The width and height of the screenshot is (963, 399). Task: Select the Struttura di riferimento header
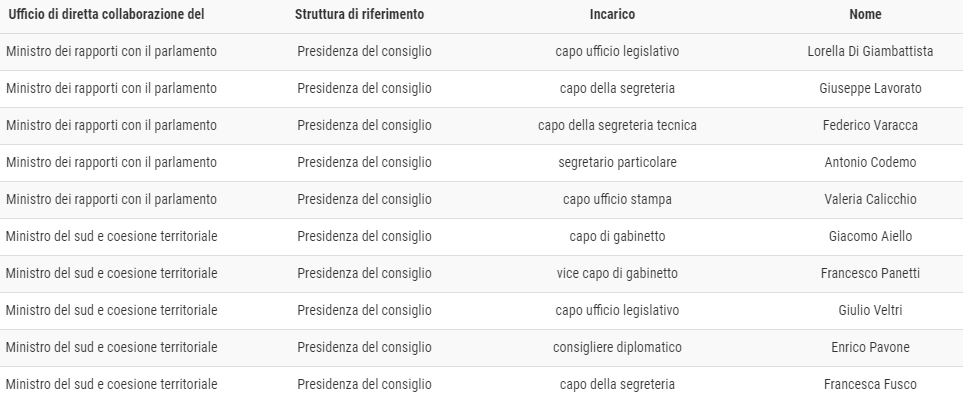pyautogui.click(x=359, y=14)
